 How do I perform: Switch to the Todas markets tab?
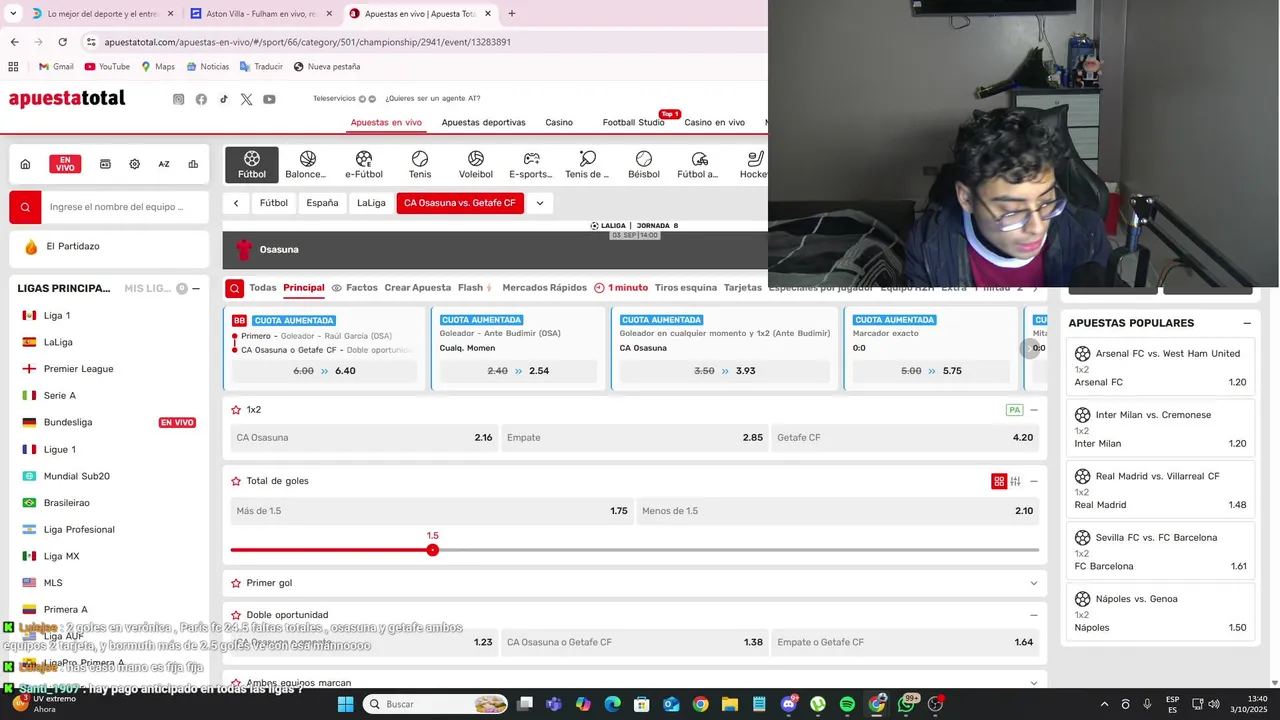pyautogui.click(x=263, y=288)
